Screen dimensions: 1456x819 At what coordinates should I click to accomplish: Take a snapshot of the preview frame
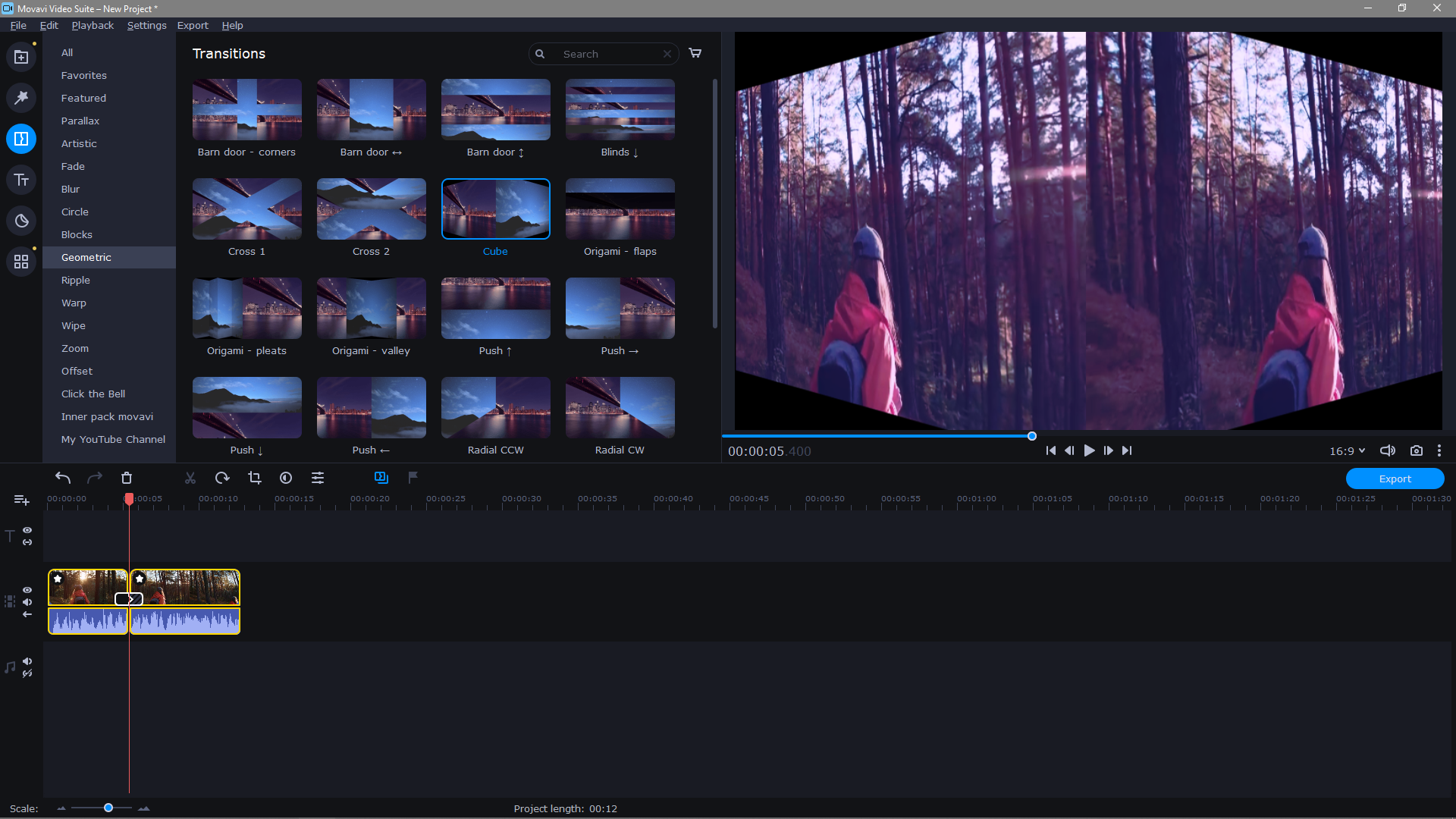coord(1417,450)
